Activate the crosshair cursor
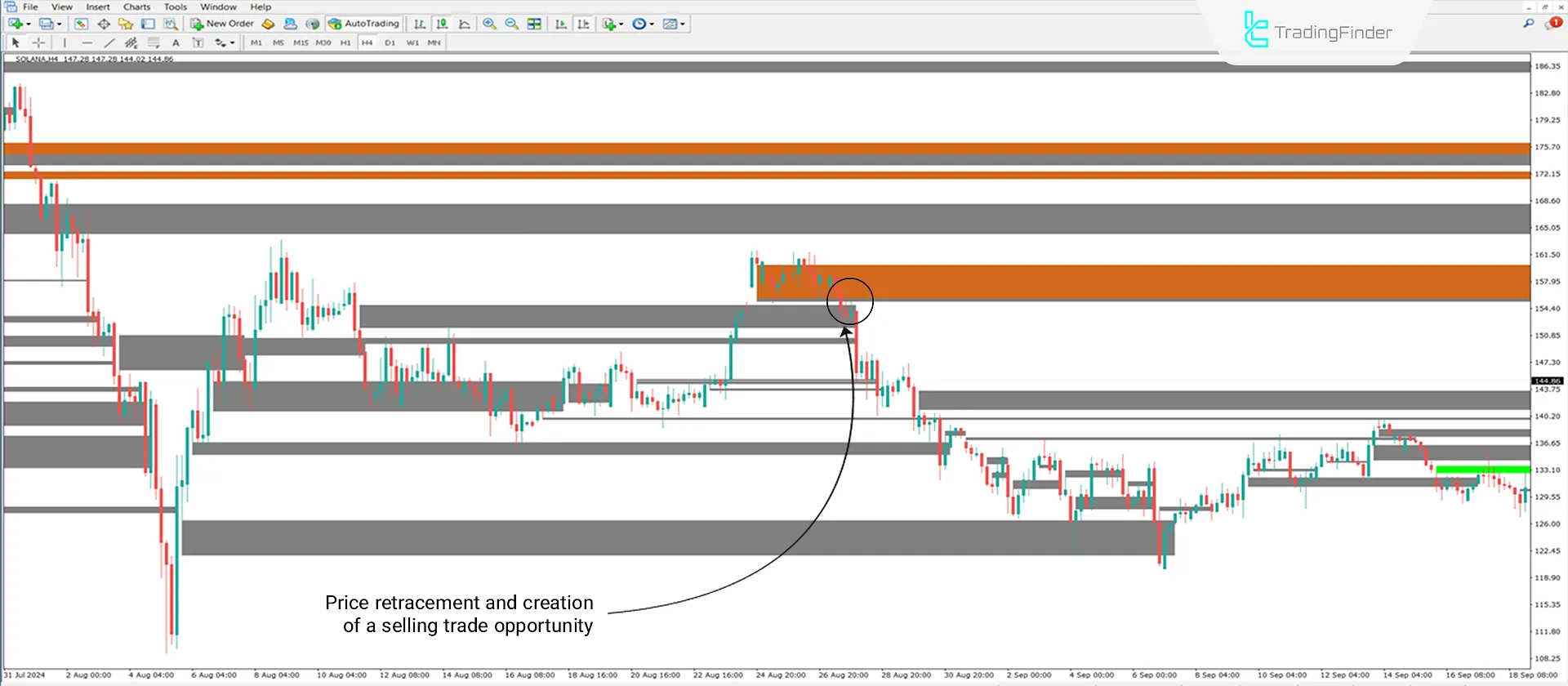The width and height of the screenshot is (1568, 686). (38, 42)
